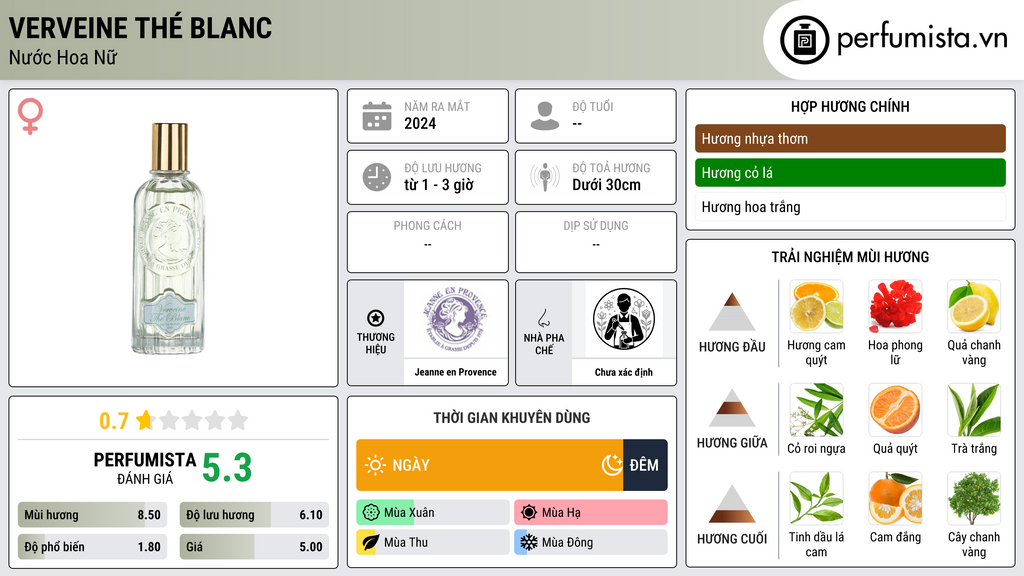Viewport: 1024px width, 576px height.
Task: Click the perfumista.vn bottle logo icon
Action: click(804, 40)
